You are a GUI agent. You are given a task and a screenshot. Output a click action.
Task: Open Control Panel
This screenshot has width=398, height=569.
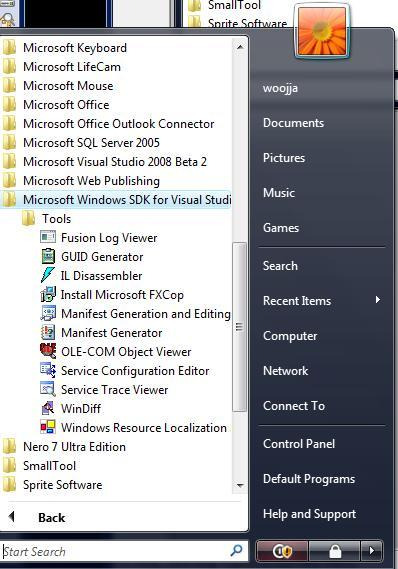click(299, 443)
